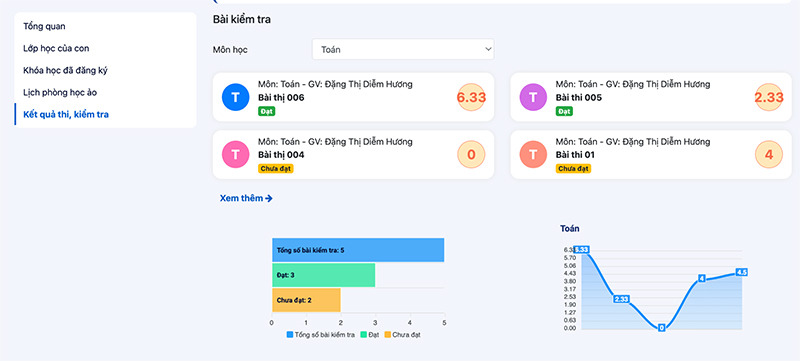Click the green Đạt: 3 bar
This screenshot has width=800, height=361.
click(x=323, y=275)
